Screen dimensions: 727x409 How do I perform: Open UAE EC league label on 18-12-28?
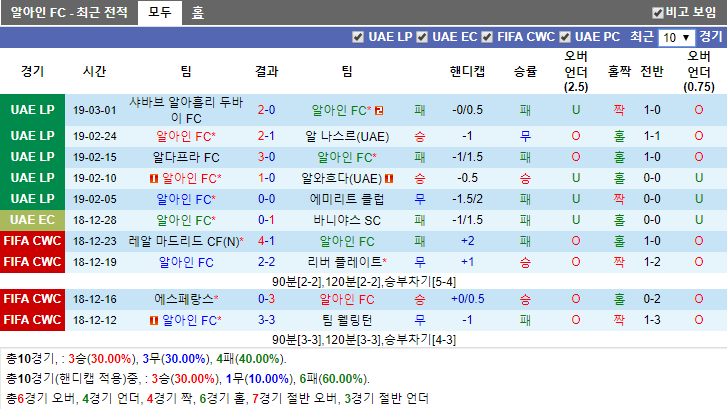click(32, 220)
